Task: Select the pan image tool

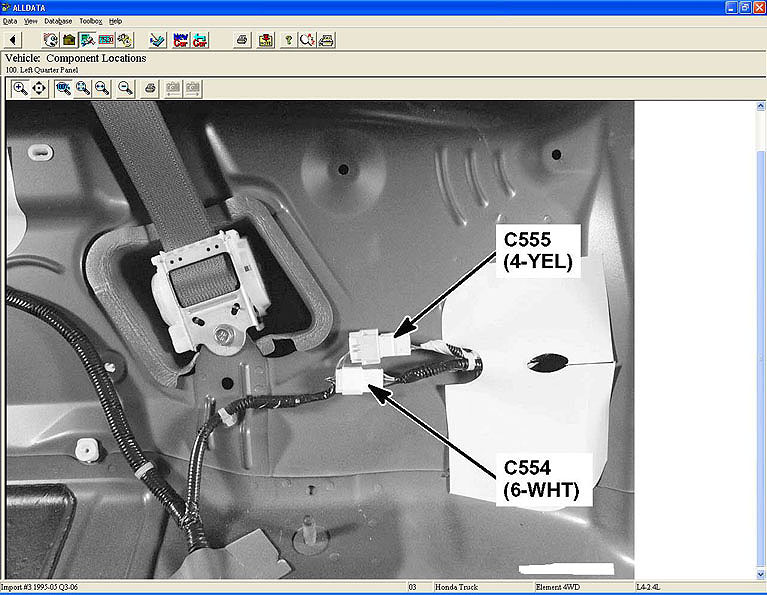Action: [x=39, y=88]
